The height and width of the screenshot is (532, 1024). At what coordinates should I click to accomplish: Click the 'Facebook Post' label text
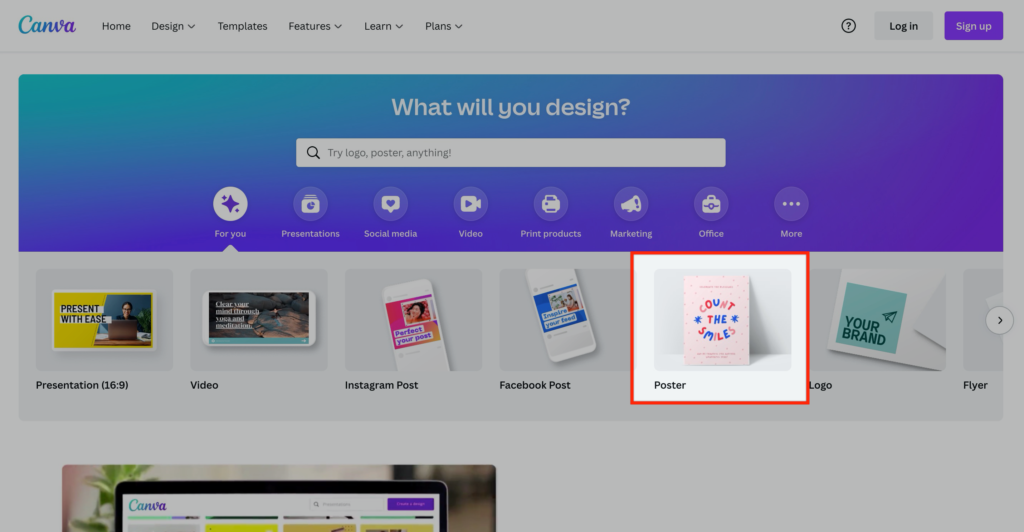535,385
